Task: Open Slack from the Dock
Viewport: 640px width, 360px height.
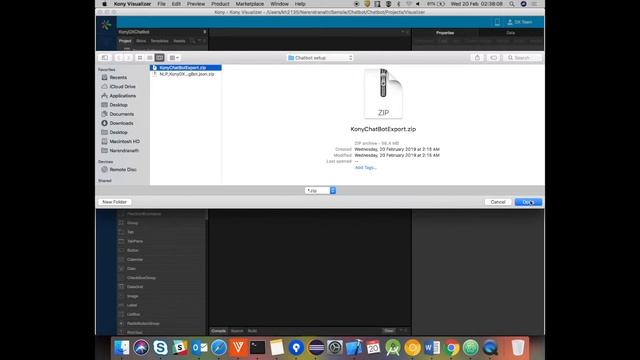Action: pos(180,348)
